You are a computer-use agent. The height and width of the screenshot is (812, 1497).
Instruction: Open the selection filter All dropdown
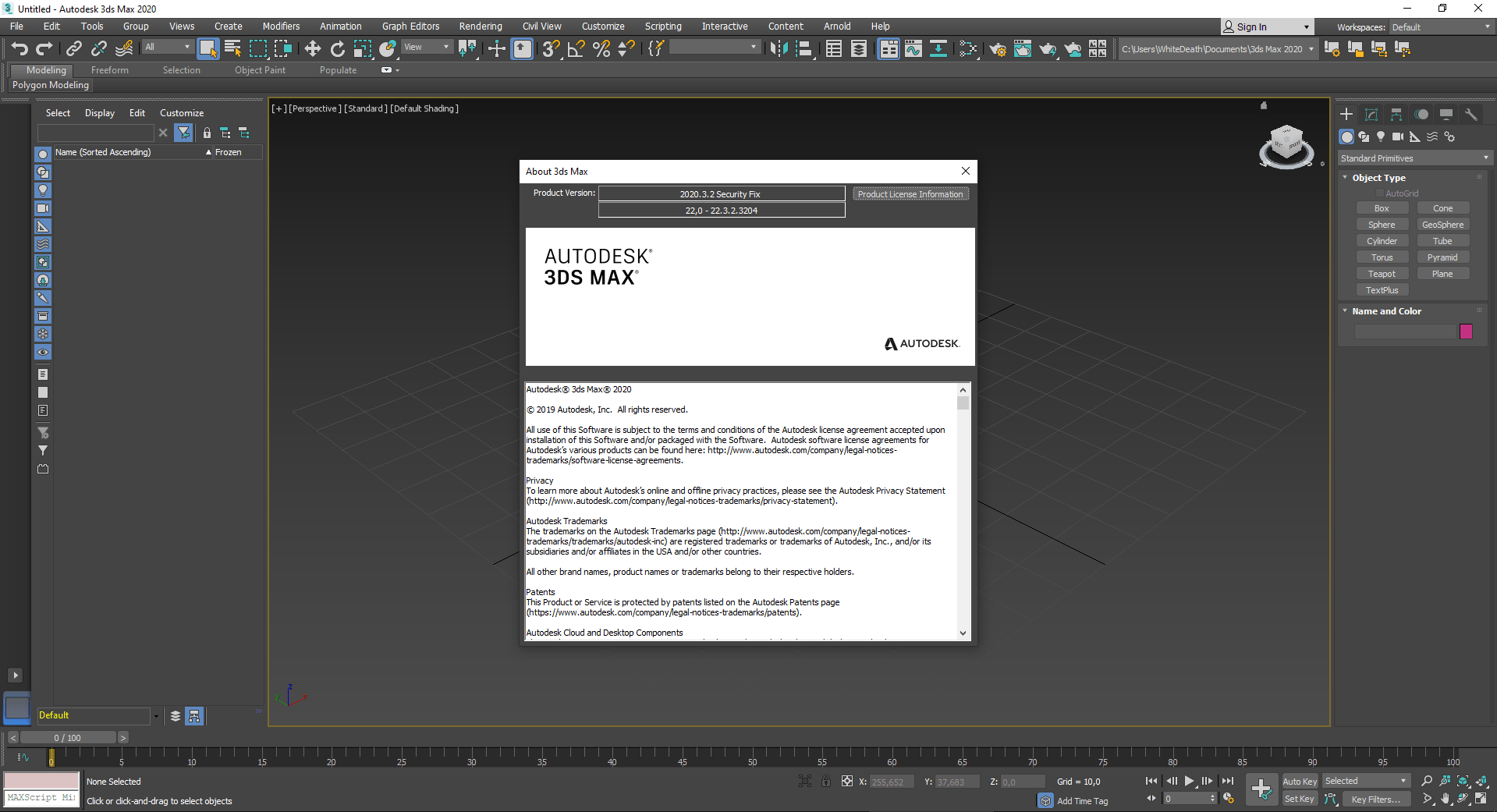[168, 48]
